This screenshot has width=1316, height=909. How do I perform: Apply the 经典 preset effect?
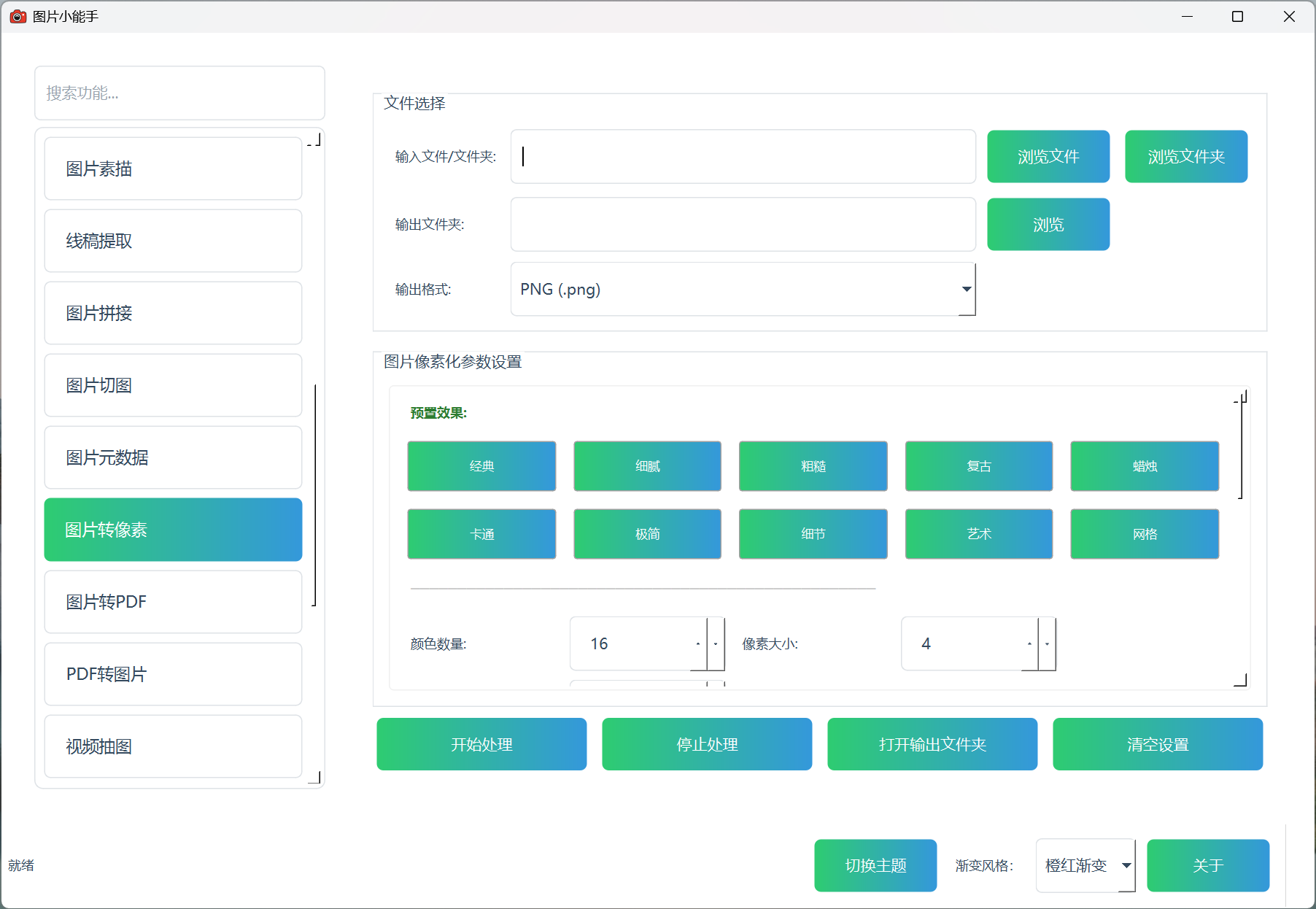481,466
